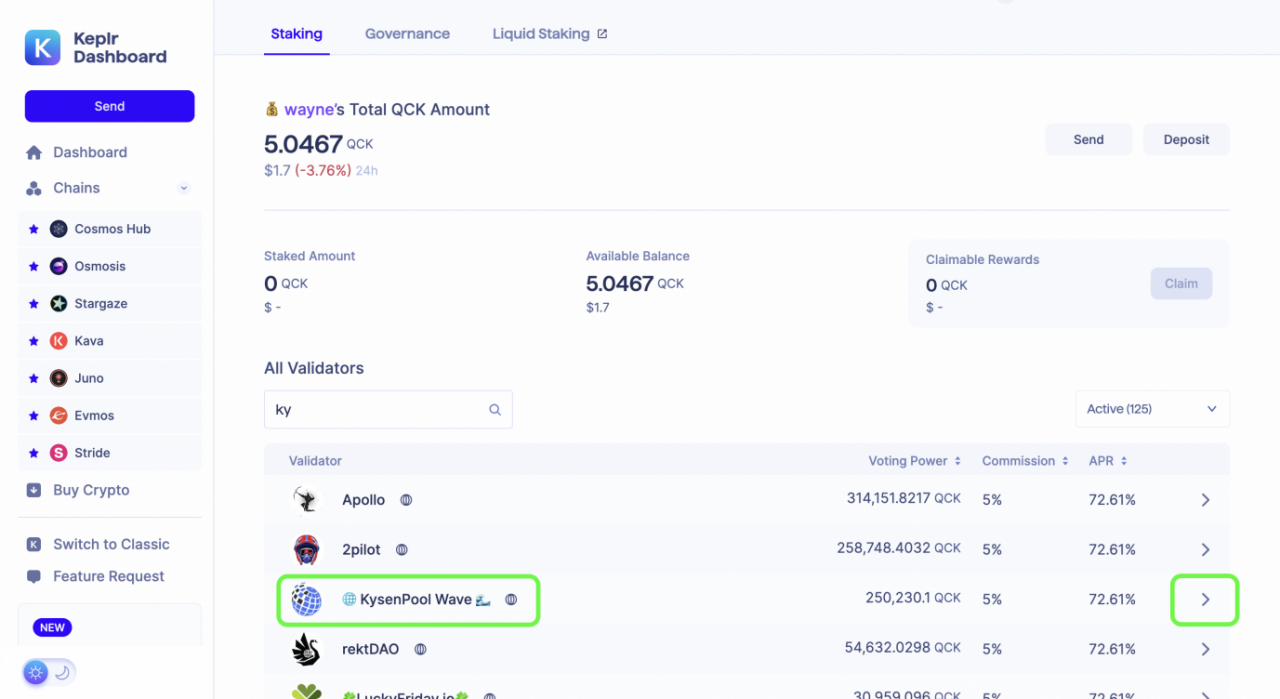The image size is (1280, 699).
Task: Click the 2pilot validator avatar
Action: (x=306, y=550)
